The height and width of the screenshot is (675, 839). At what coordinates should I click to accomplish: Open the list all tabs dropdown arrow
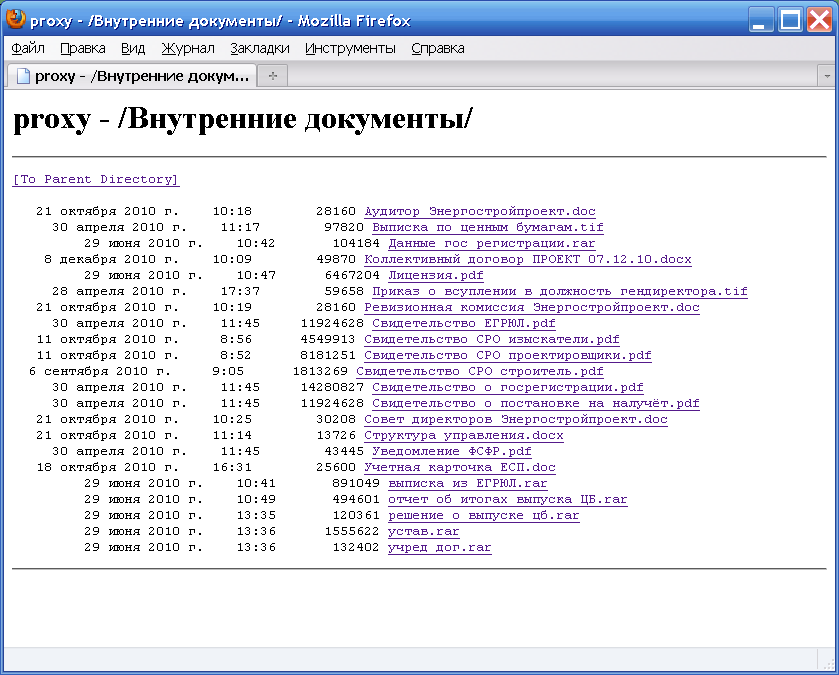(x=827, y=76)
